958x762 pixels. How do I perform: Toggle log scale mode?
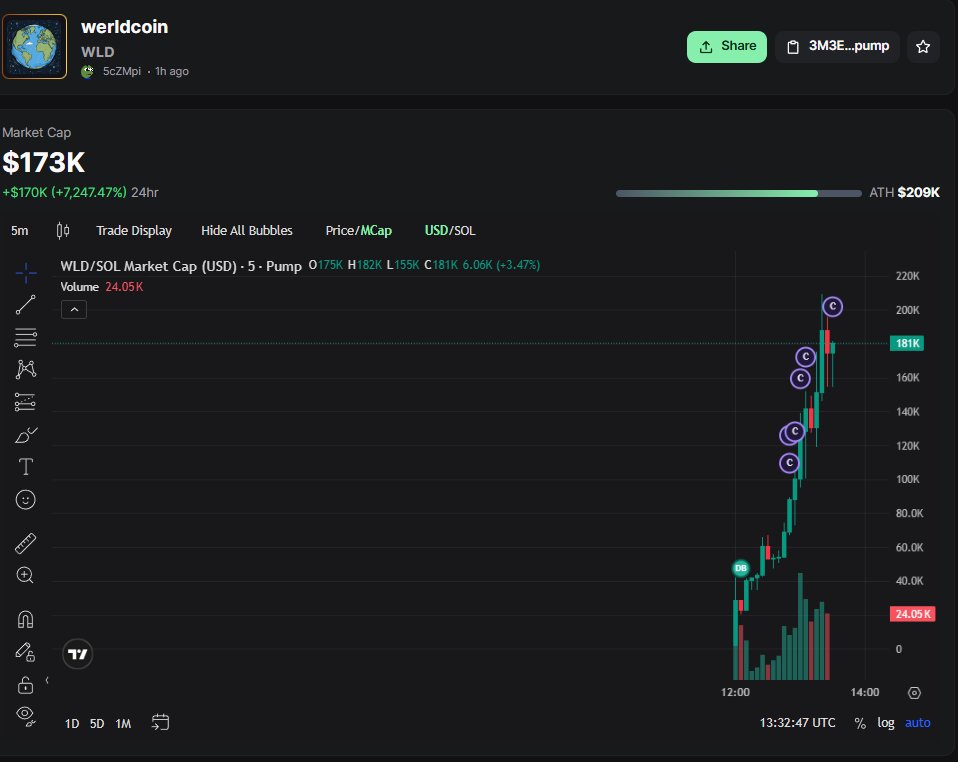[886, 723]
